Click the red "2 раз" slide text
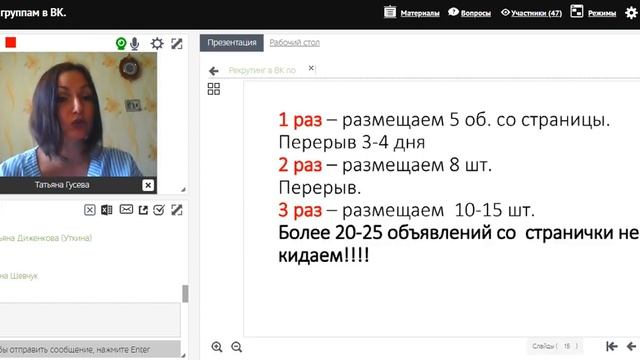Viewport: 640px width, 360px height. 300,165
